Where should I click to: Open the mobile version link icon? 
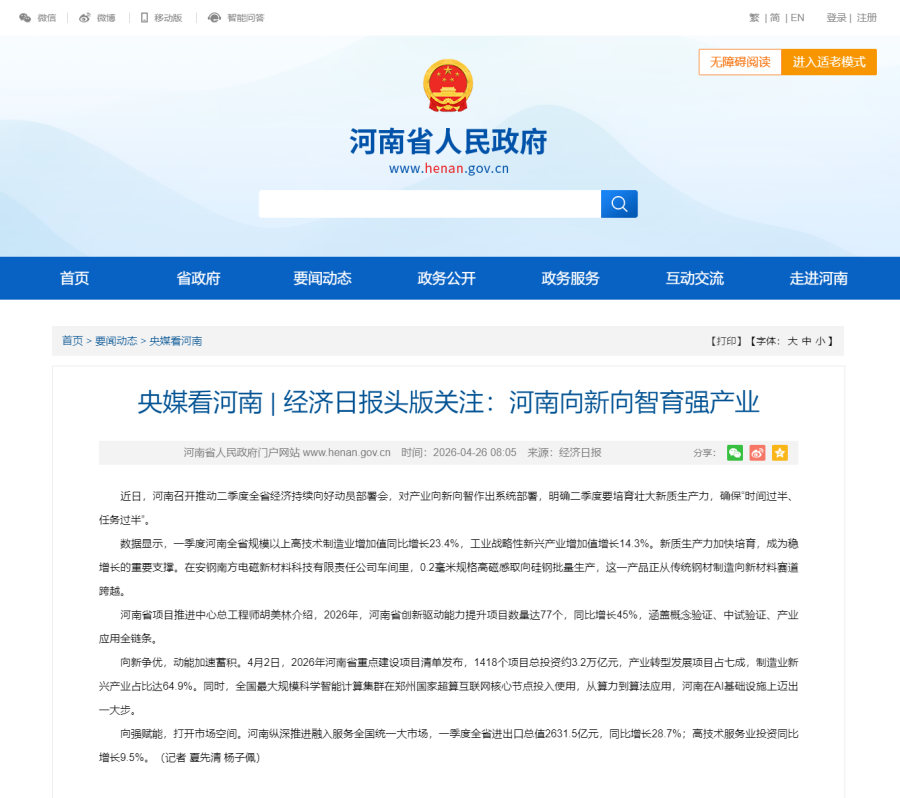pyautogui.click(x=144, y=18)
